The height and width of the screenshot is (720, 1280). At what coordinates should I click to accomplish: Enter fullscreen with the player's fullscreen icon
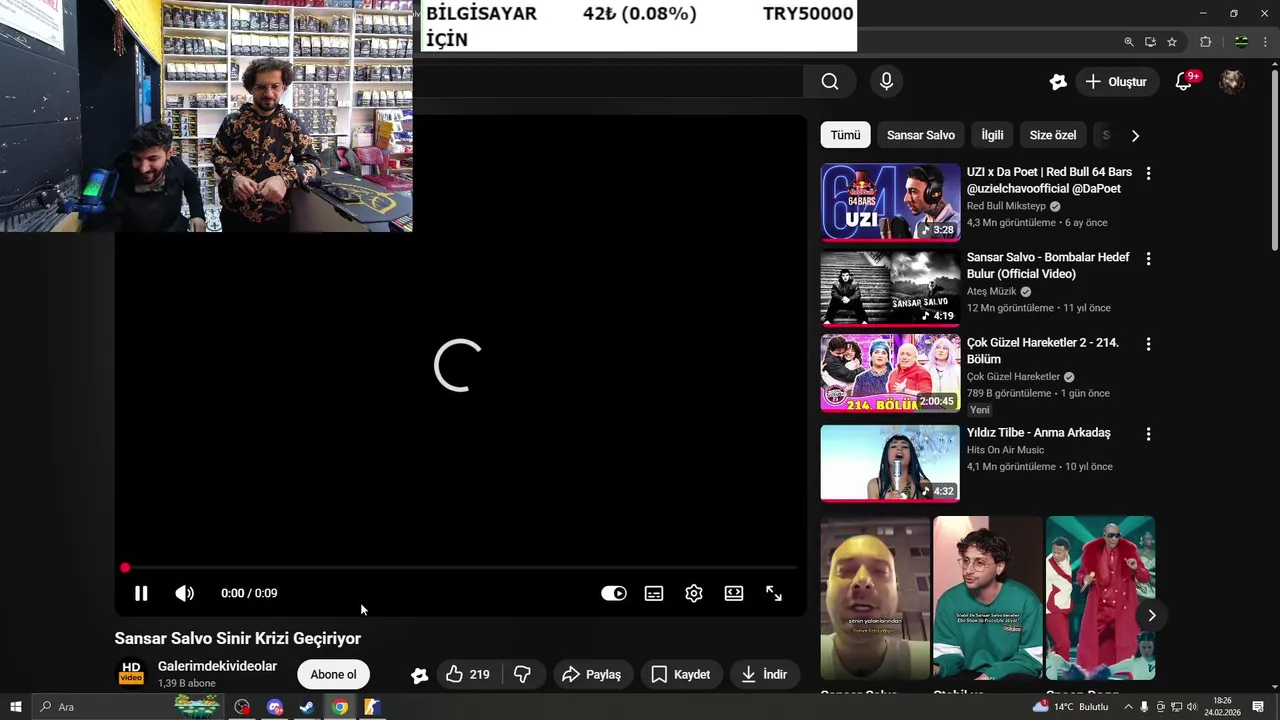pyautogui.click(x=774, y=593)
